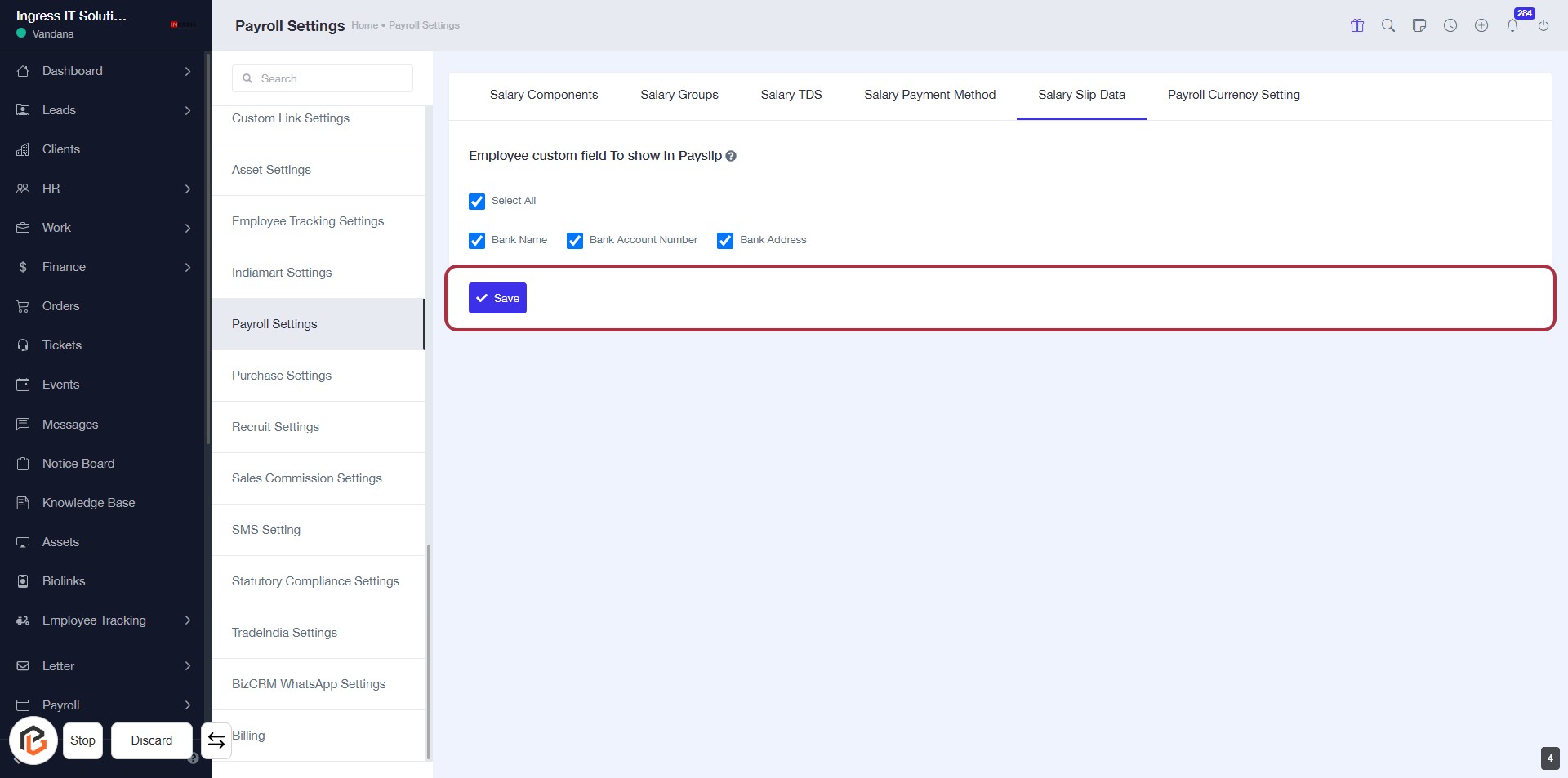1568x778 pixels.
Task: Expand the Employee Tracking menu chevron
Action: [188, 620]
